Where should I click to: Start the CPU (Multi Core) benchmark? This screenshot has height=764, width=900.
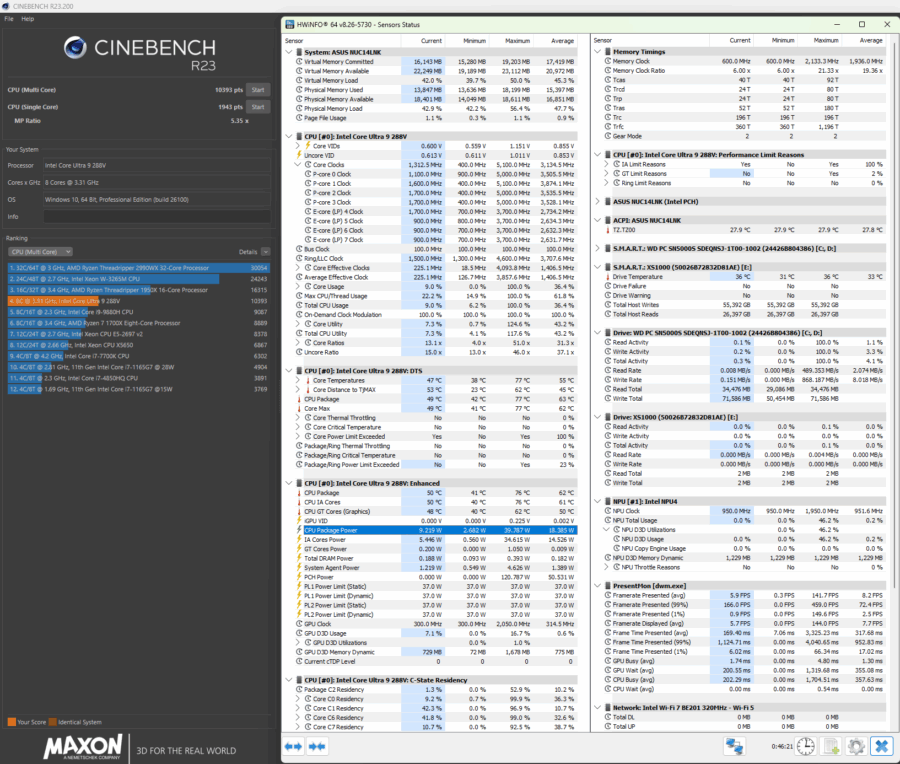(x=258, y=90)
